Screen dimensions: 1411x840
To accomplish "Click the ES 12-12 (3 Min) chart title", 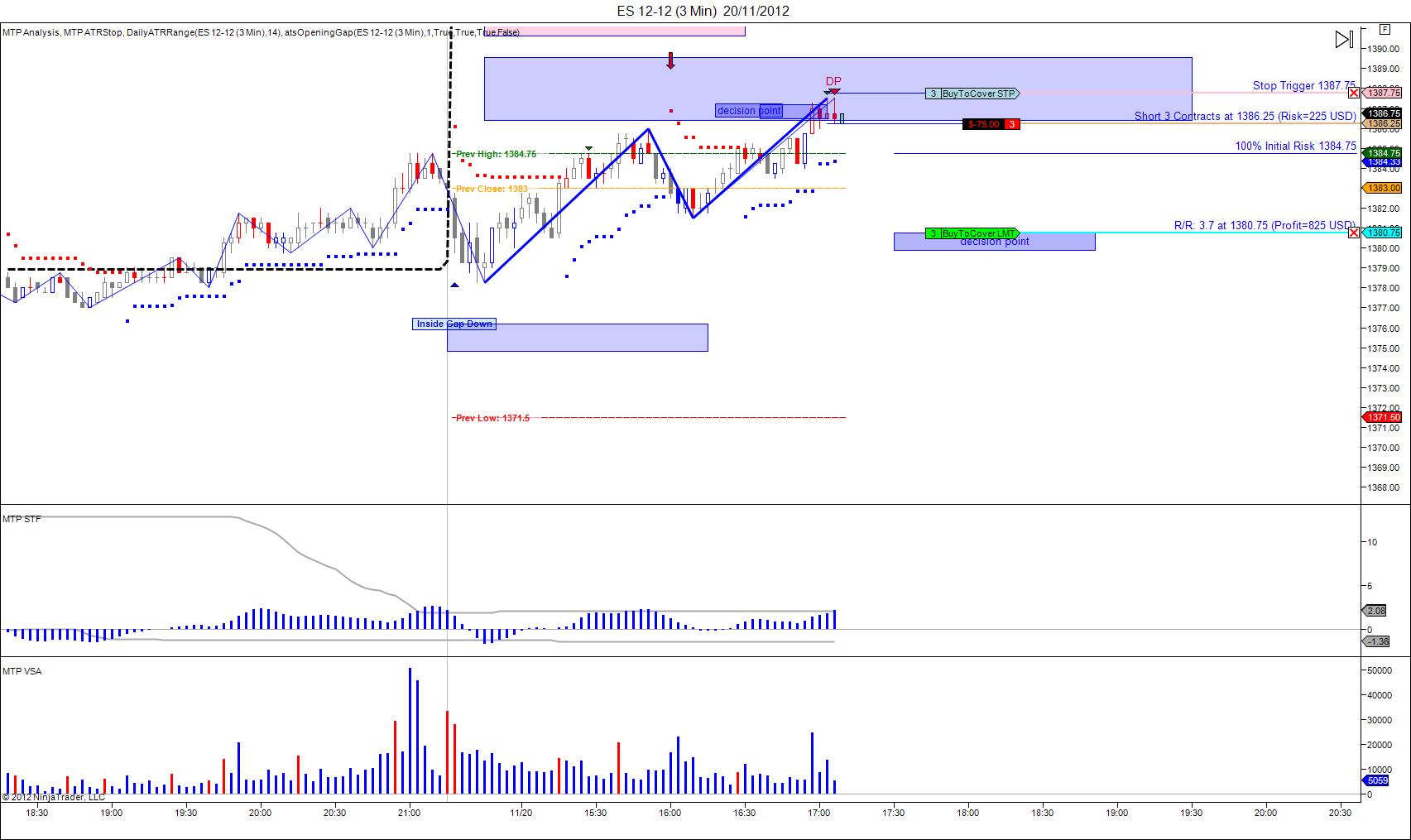I will click(x=703, y=11).
